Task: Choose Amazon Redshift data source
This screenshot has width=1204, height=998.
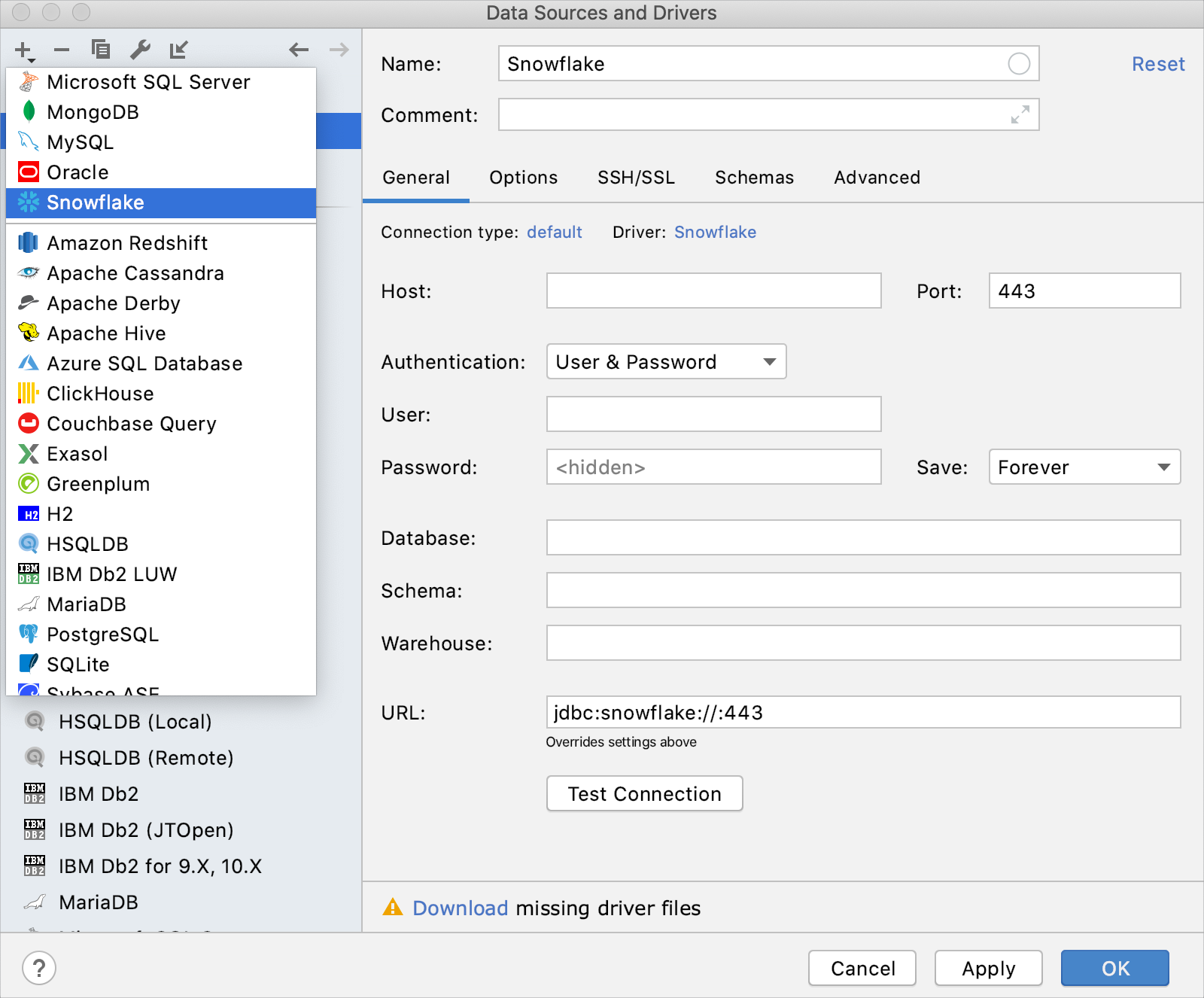Action: (x=161, y=243)
